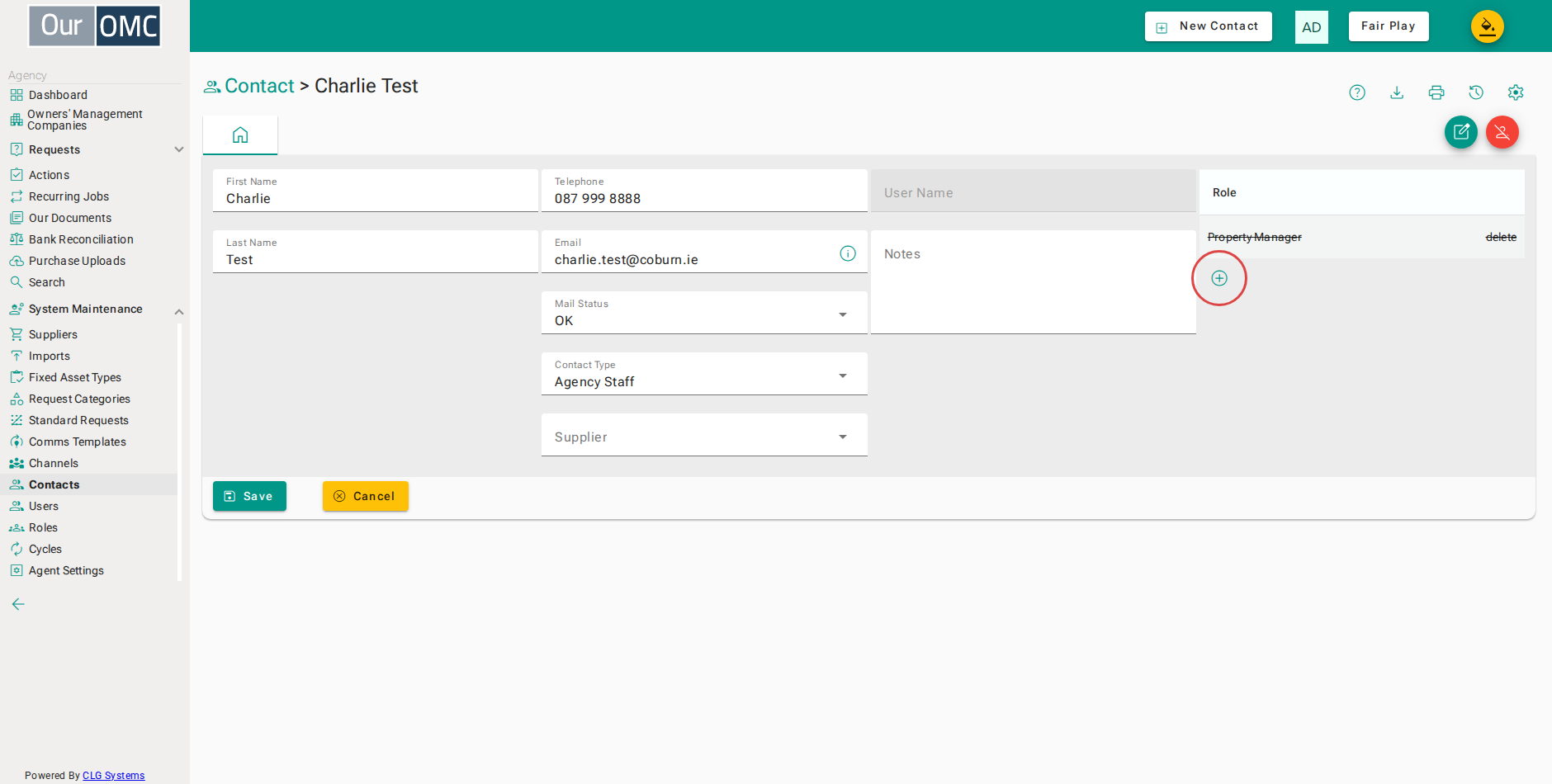Add a role with plus icon
This screenshot has width=1552, height=784.
[1219, 278]
